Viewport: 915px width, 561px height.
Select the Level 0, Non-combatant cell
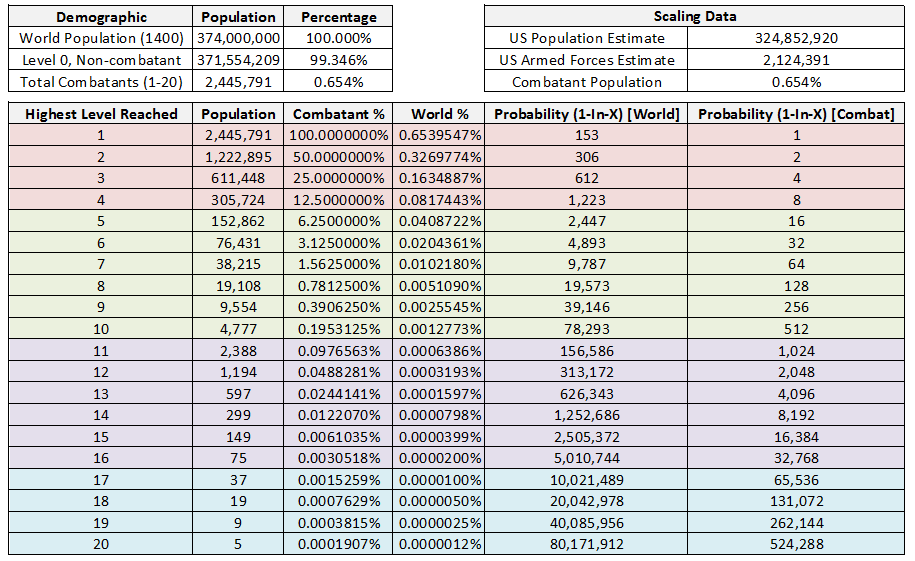(x=101, y=60)
